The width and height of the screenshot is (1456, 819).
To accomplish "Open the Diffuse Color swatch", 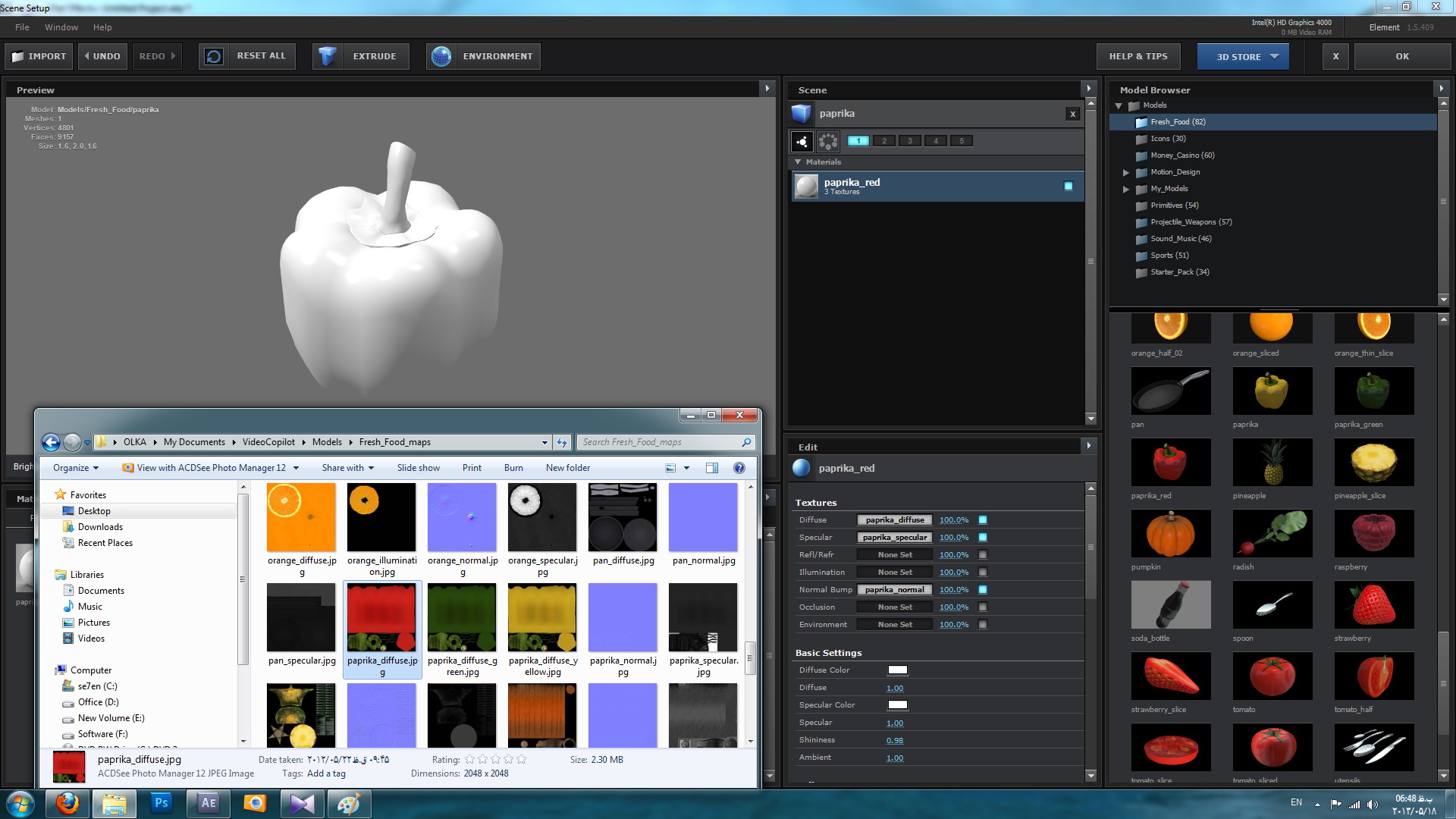I will 898,670.
